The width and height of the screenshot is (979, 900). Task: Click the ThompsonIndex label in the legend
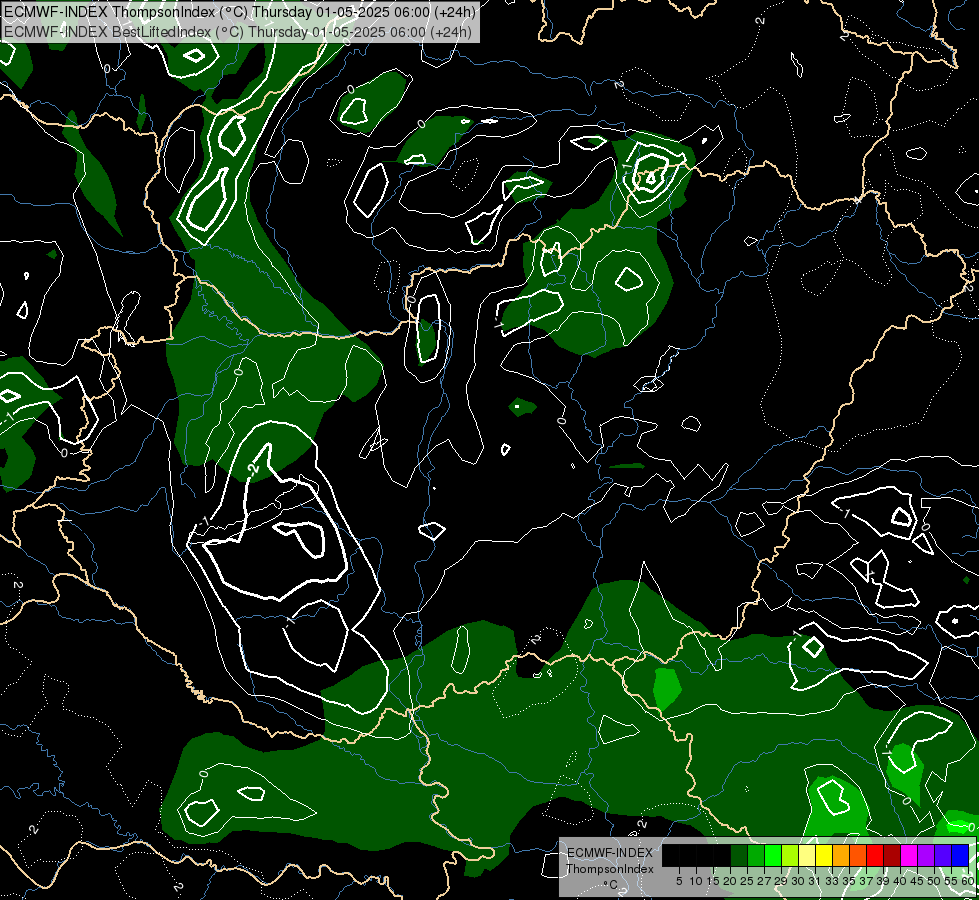[610, 869]
